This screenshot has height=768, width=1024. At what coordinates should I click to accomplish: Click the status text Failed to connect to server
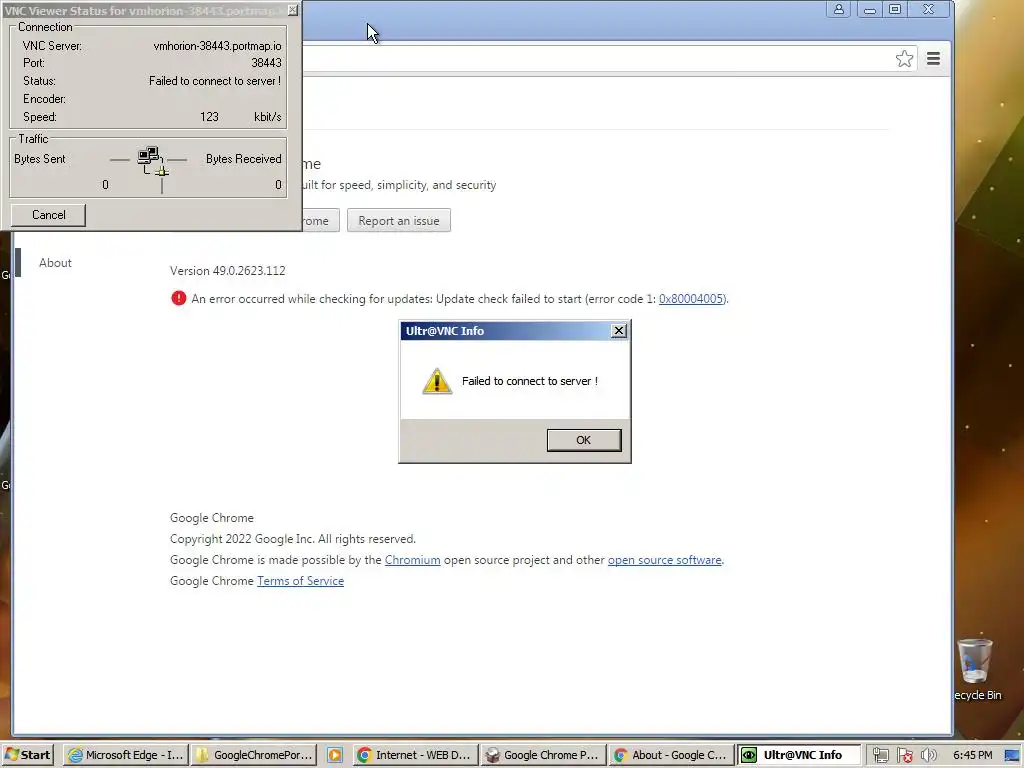[215, 81]
